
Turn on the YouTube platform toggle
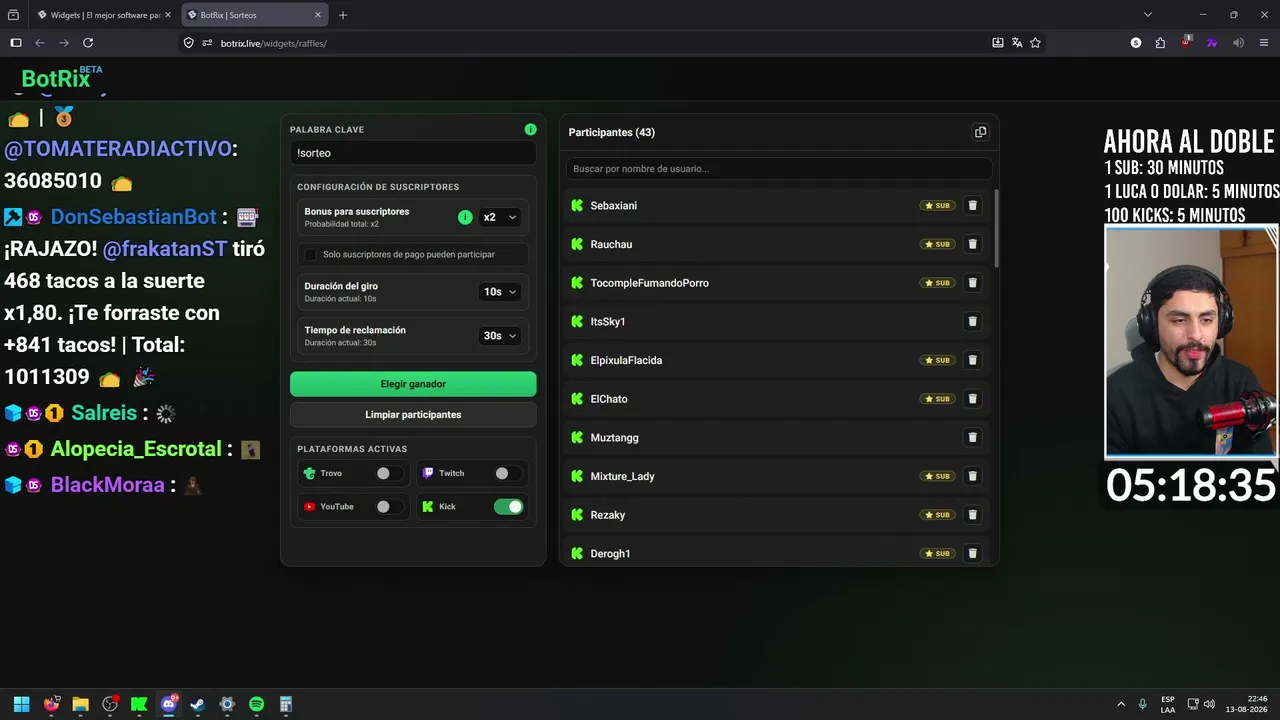pyautogui.click(x=389, y=507)
